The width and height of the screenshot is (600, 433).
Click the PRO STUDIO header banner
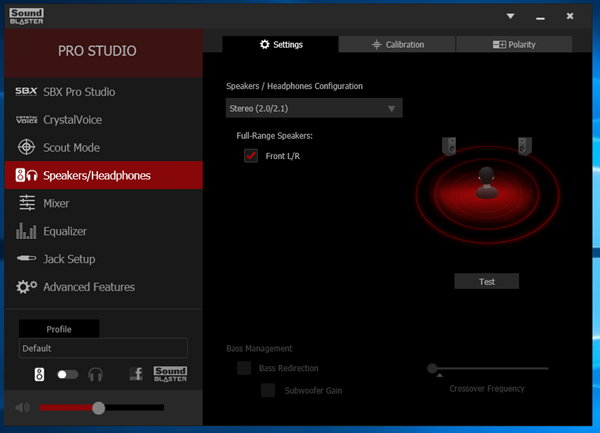[104, 53]
